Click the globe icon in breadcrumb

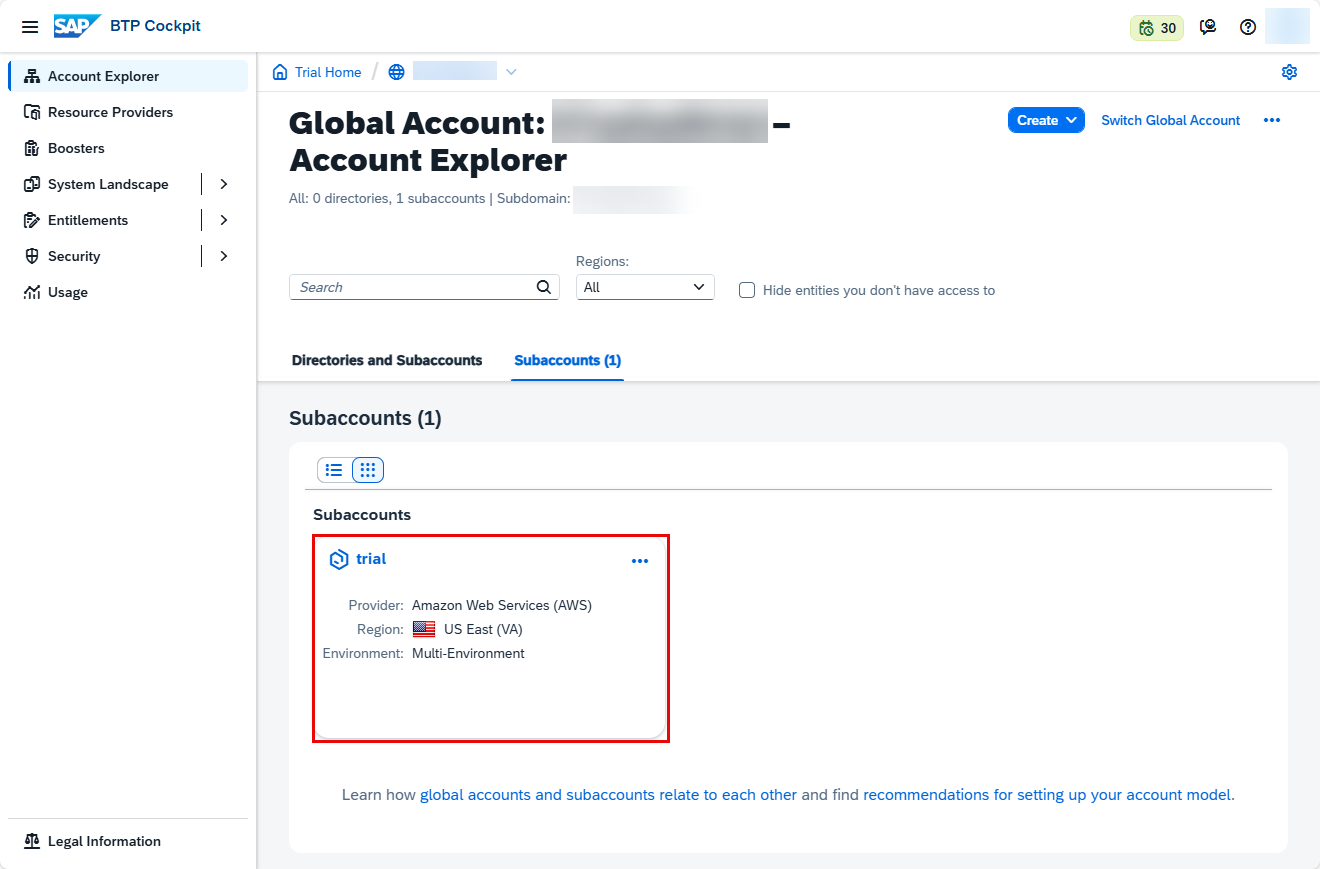(x=397, y=72)
